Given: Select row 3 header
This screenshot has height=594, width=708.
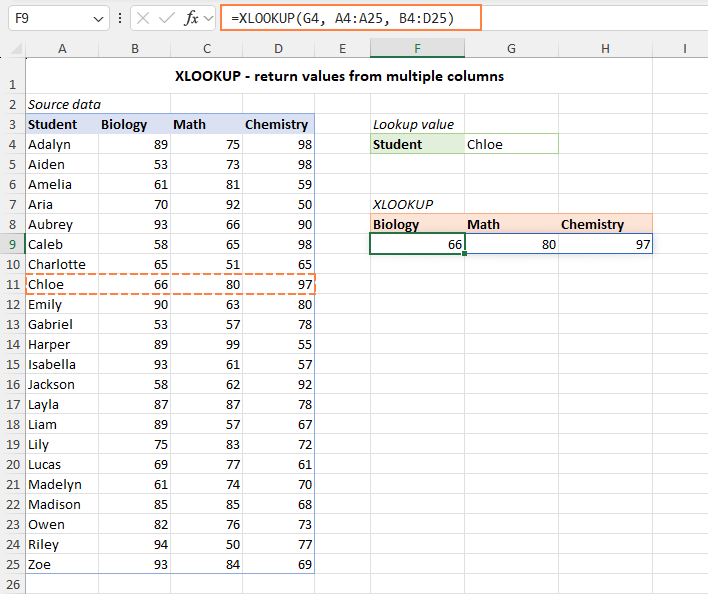Looking at the screenshot, I should 13,124.
